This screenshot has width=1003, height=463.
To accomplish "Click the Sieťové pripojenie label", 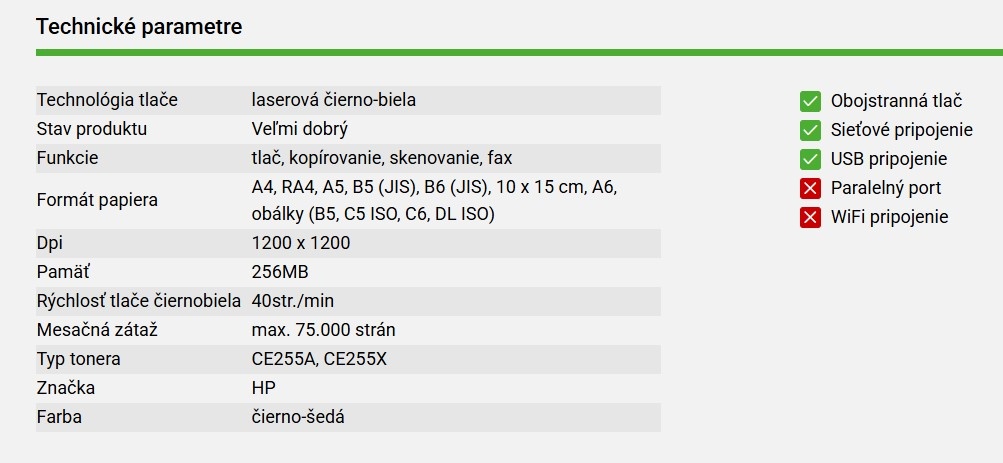I will point(901,130).
